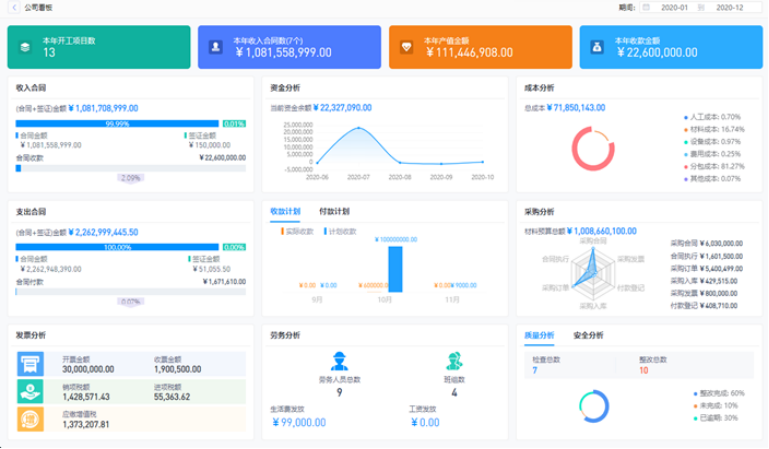
Task: Click the orange 应缴增值税 icon
Action: 30,419
